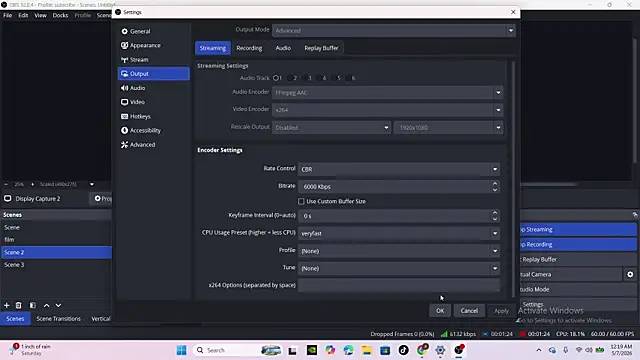
Task: Add a new scene with plus icon
Action: 7,305
